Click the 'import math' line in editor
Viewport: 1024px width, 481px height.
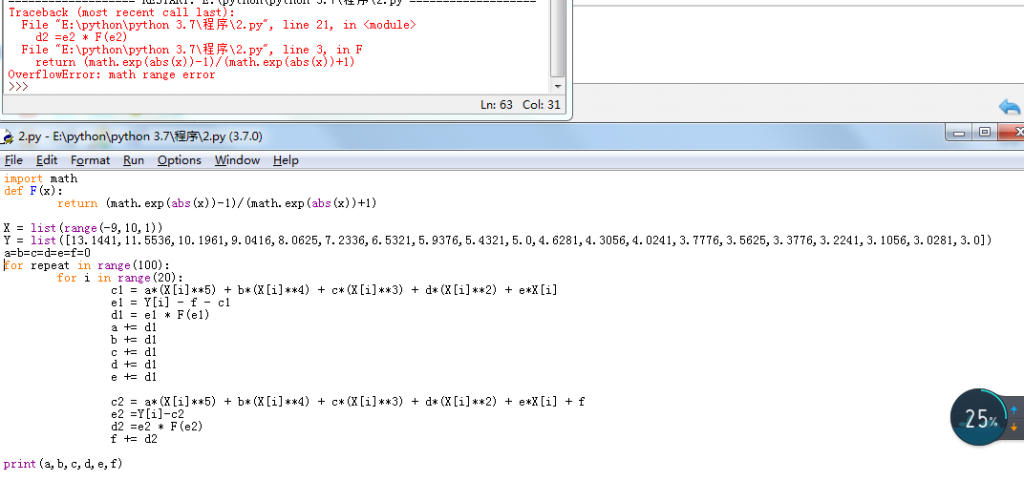40,179
